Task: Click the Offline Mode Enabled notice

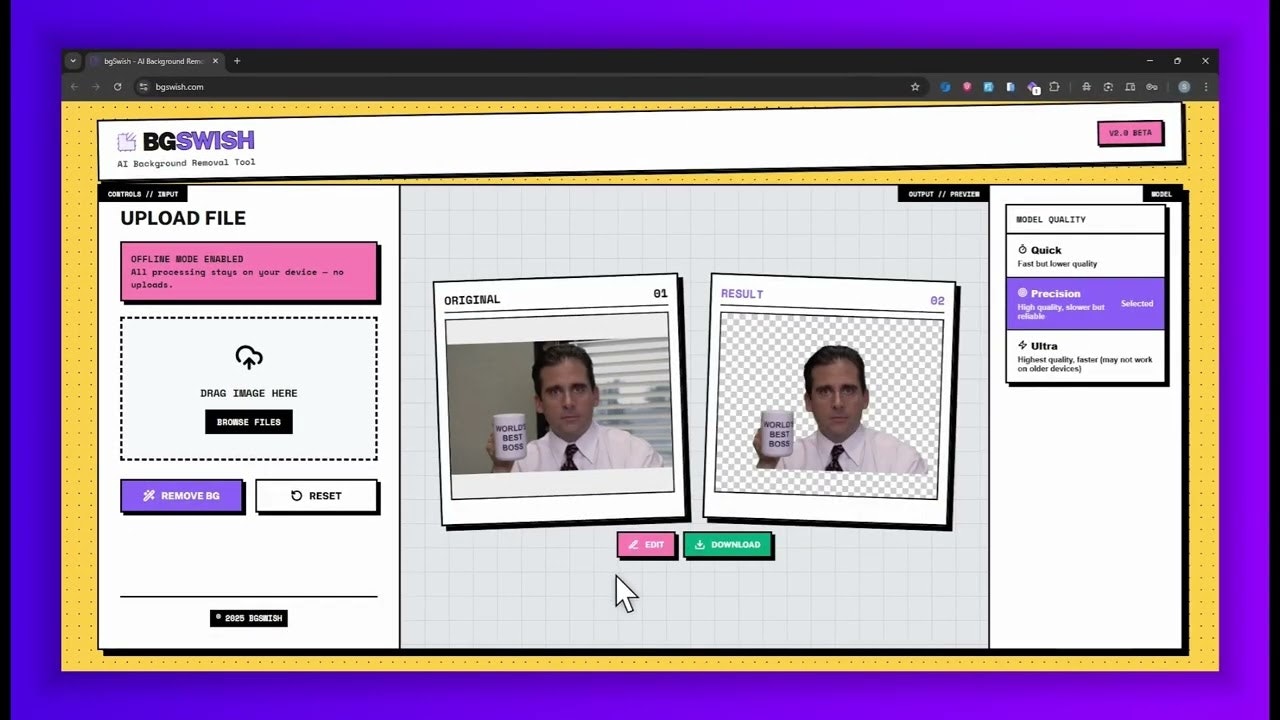Action: coord(249,271)
